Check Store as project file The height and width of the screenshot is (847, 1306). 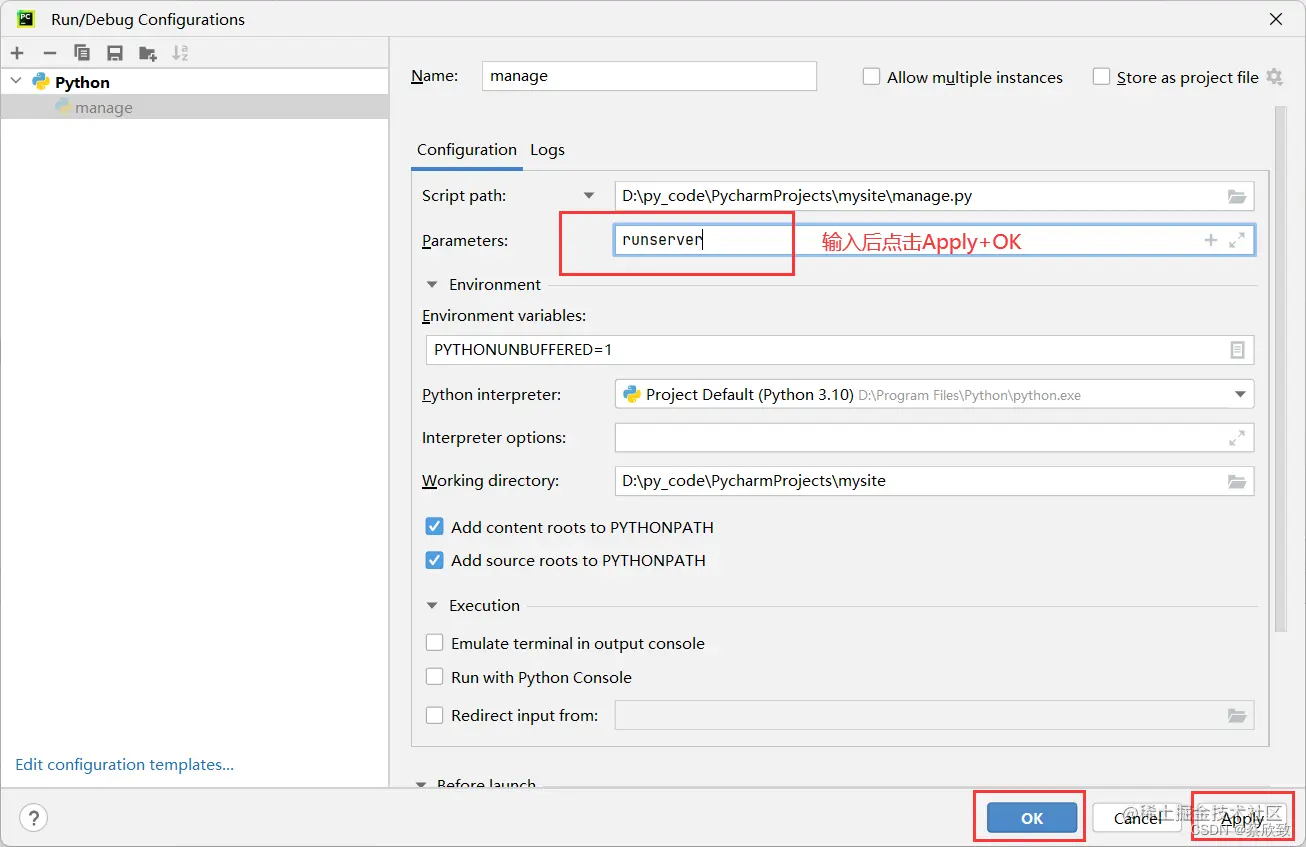point(1101,77)
